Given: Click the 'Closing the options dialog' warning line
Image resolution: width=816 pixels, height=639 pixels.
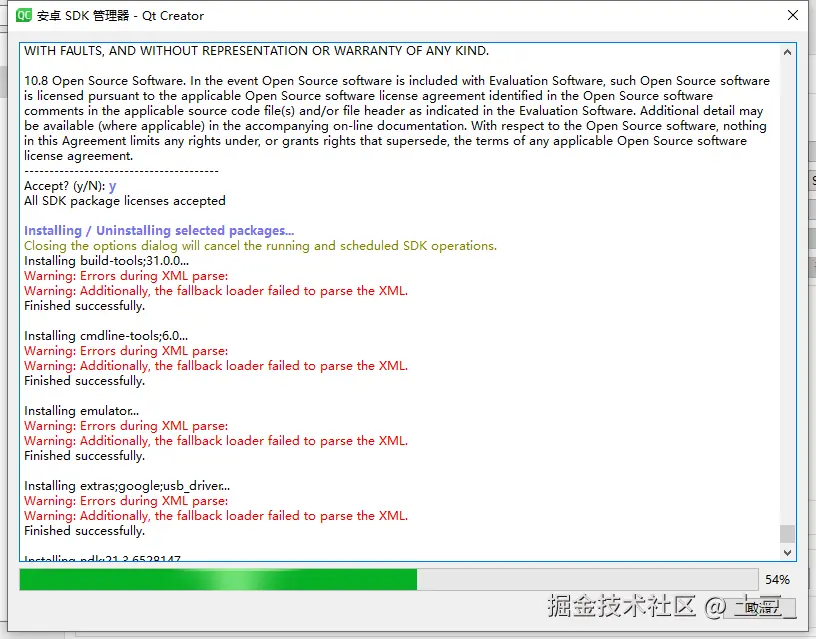Looking at the screenshot, I should [x=260, y=246].
